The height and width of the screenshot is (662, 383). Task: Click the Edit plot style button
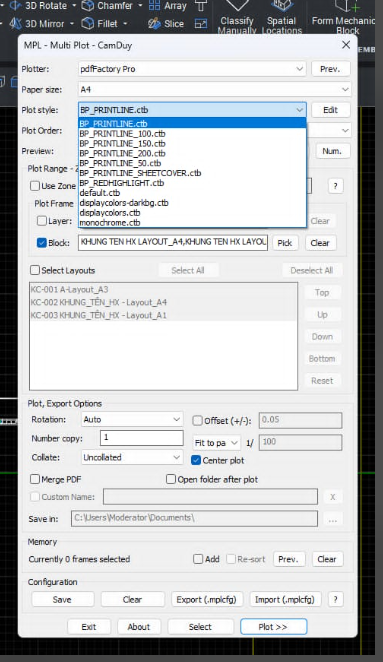(x=331, y=110)
